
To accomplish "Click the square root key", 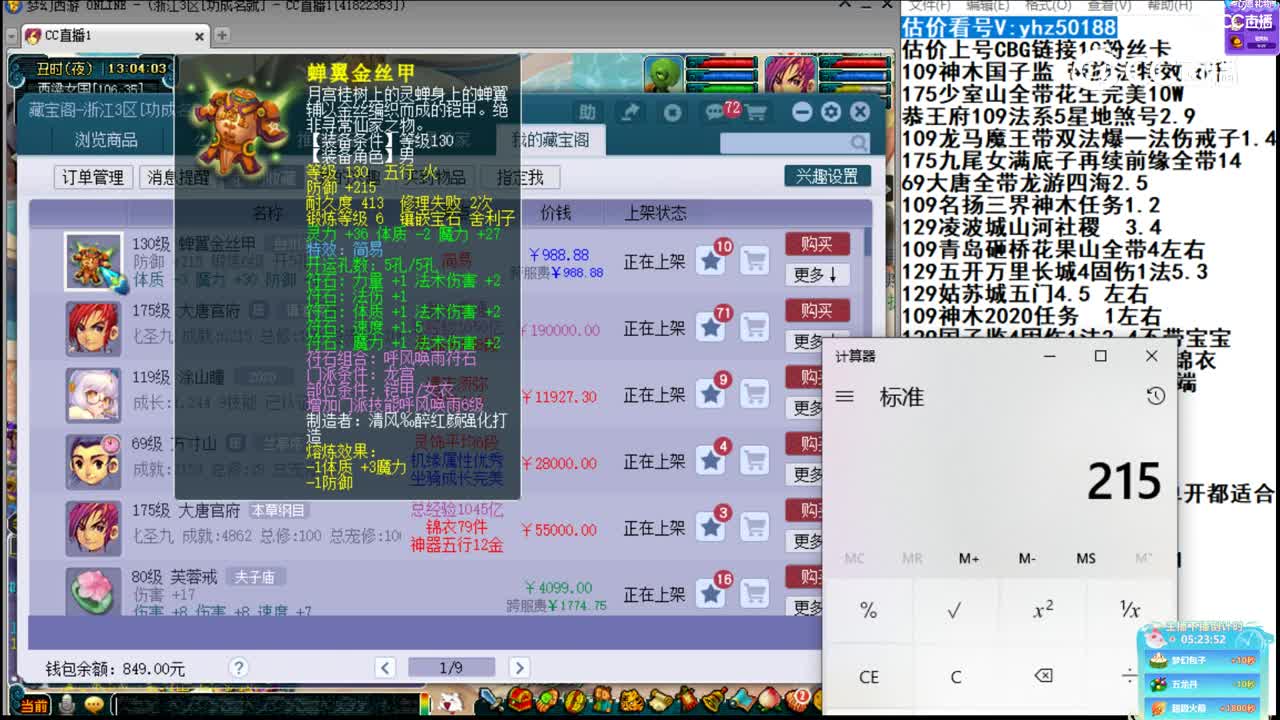I will [955, 610].
